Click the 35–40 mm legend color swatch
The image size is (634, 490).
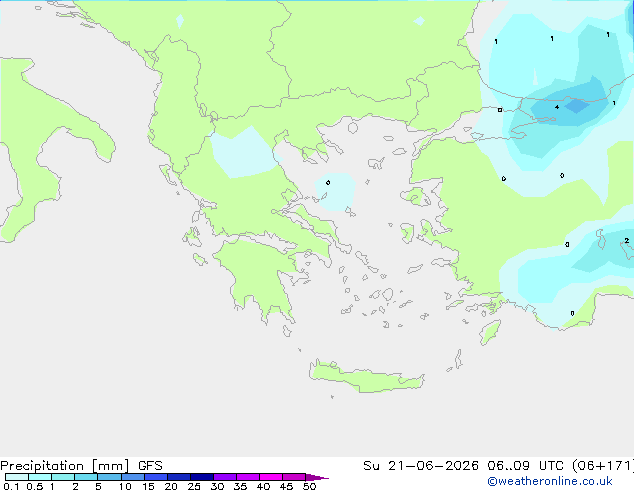click(x=248, y=477)
